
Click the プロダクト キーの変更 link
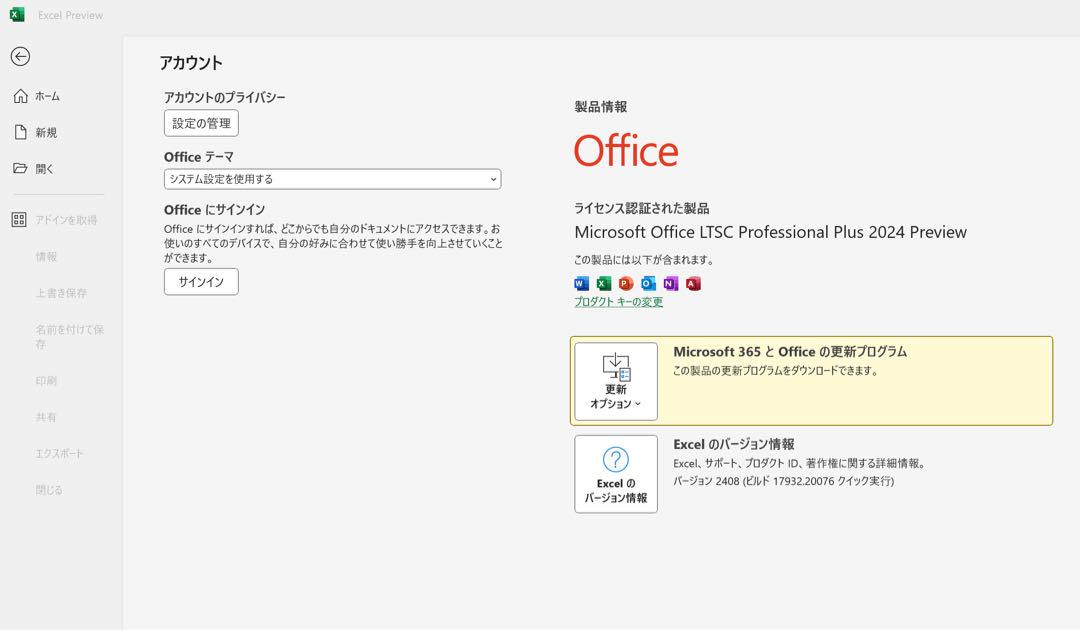pos(619,302)
